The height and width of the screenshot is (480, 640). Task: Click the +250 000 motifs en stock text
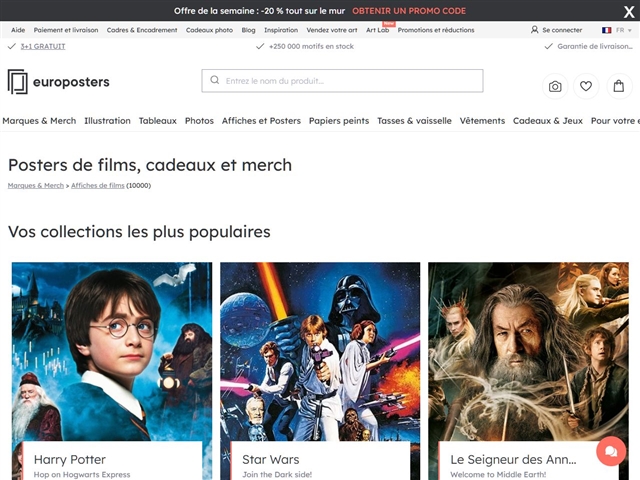click(x=311, y=46)
